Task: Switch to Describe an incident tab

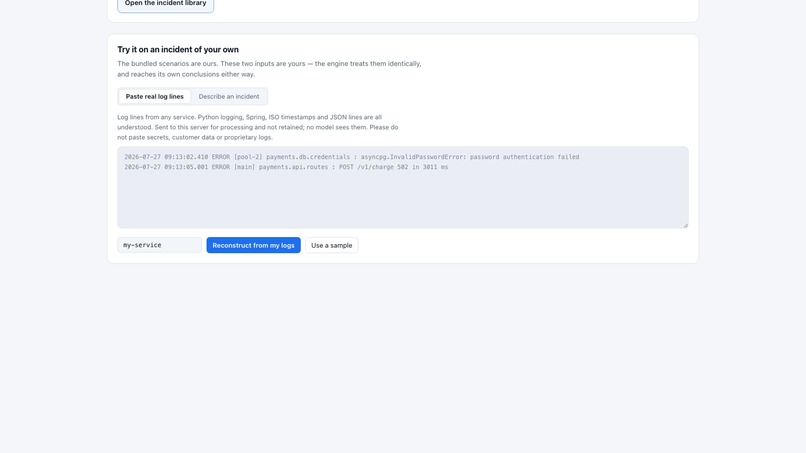Action: 229,96
